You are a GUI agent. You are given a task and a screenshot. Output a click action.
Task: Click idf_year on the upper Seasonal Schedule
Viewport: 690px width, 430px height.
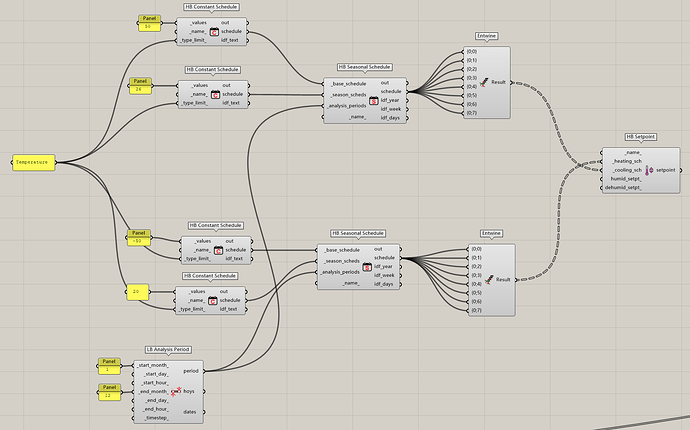tap(390, 100)
